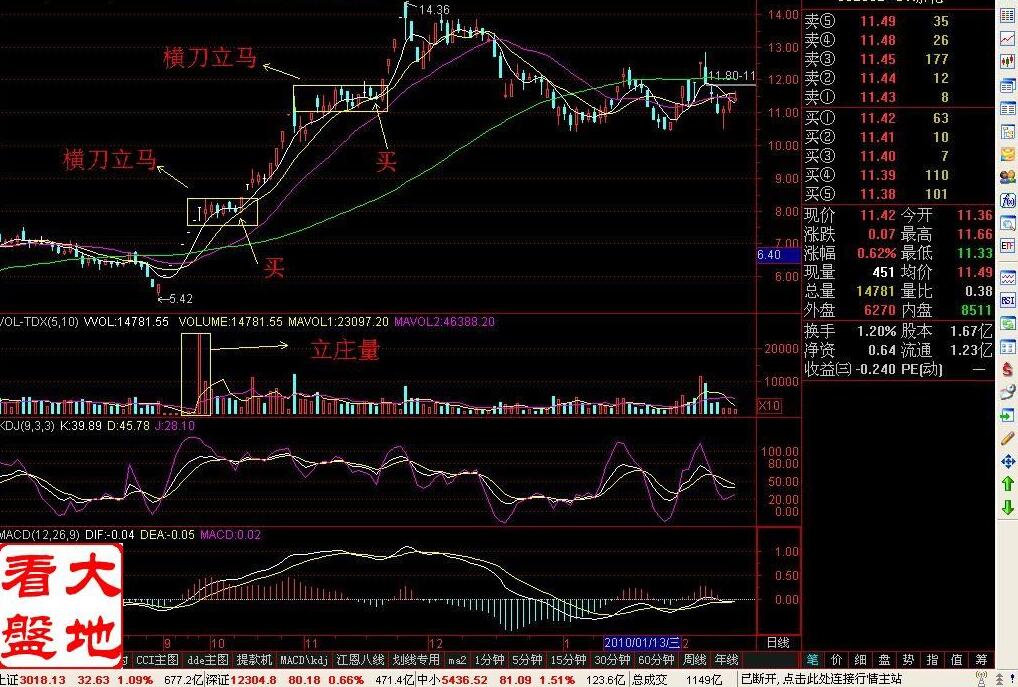Viewport: 1018px width, 687px height.
Task: Select the 值 tab in quote panel
Action: tap(956, 660)
